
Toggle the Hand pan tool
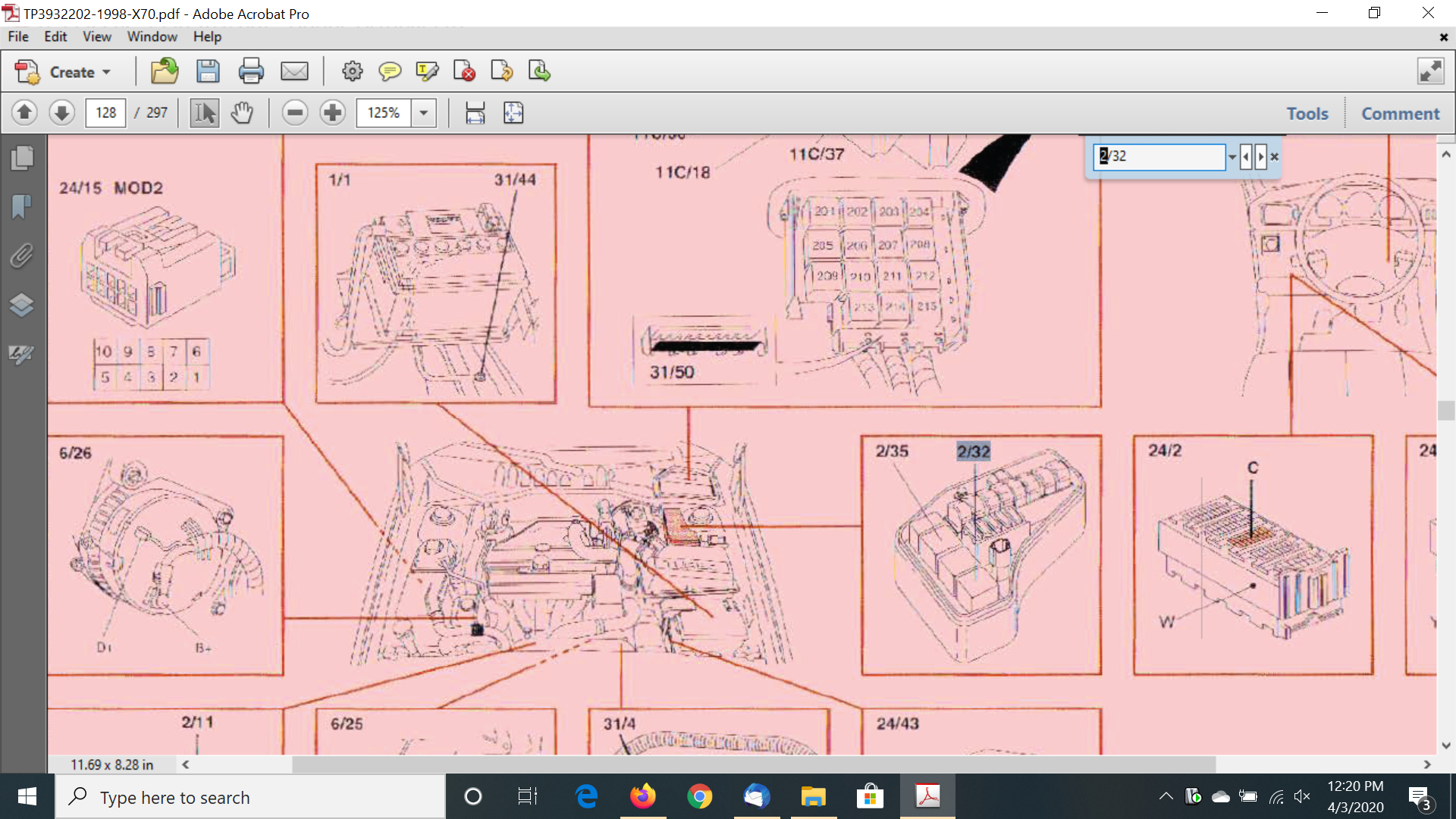pos(242,113)
